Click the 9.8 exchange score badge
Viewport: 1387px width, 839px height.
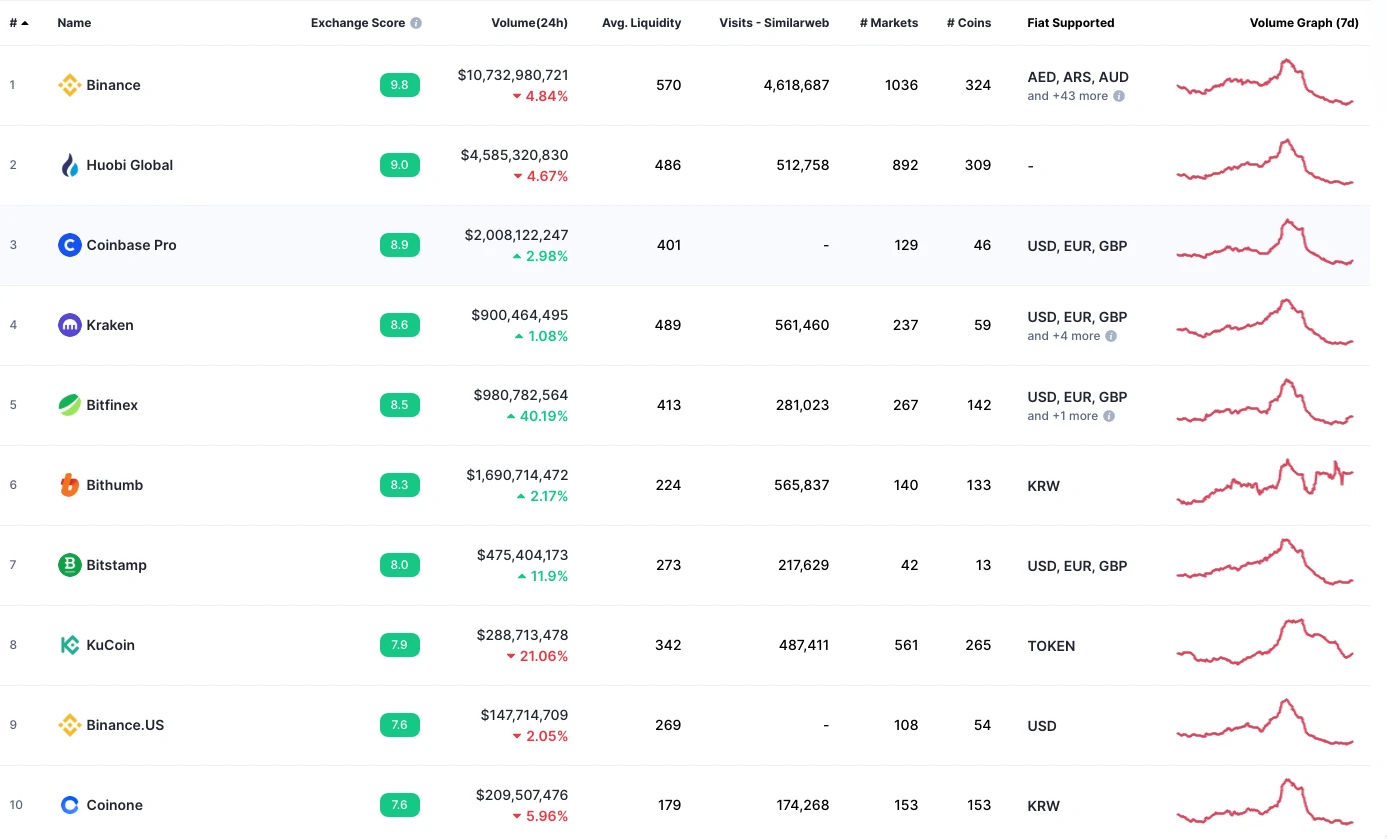[x=400, y=85]
